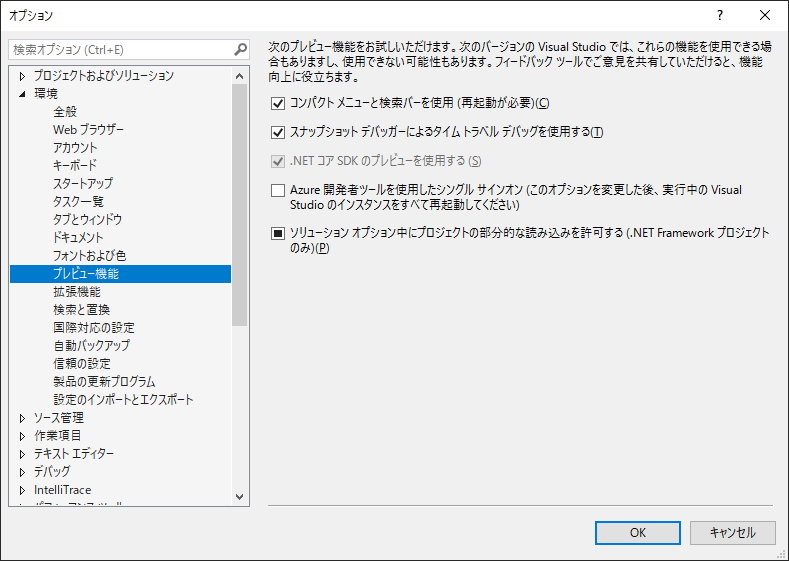Select 検索と置換 settings
The image size is (789, 561).
click(x=82, y=310)
